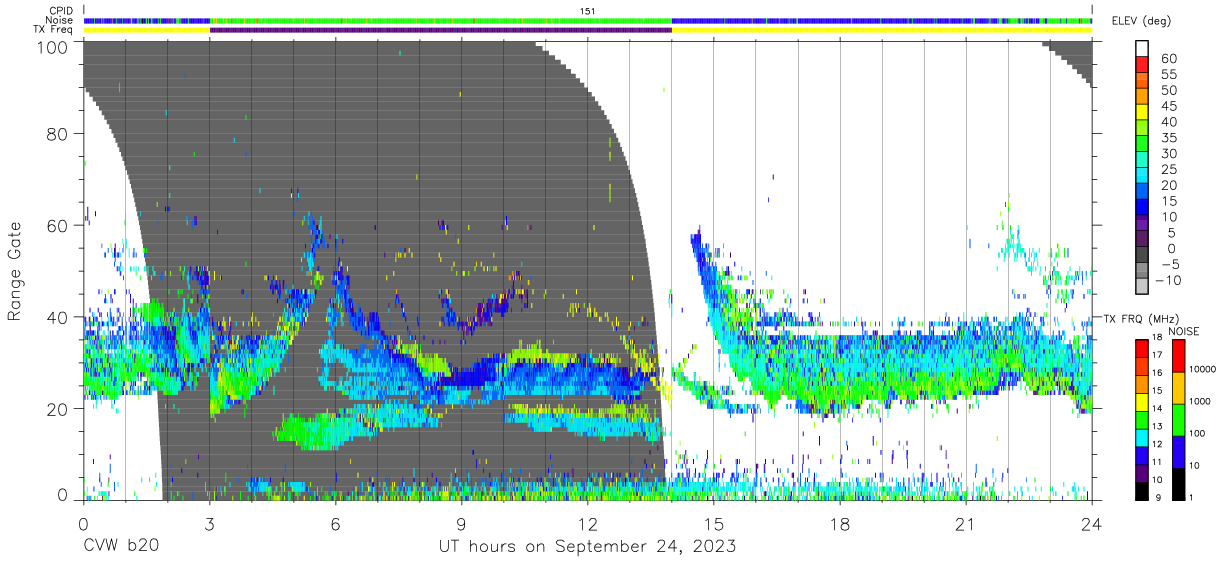Image resolution: width=1228 pixels, height=567 pixels.
Task: Select ELEV legend value '−10'
Action: [x=1170, y=280]
